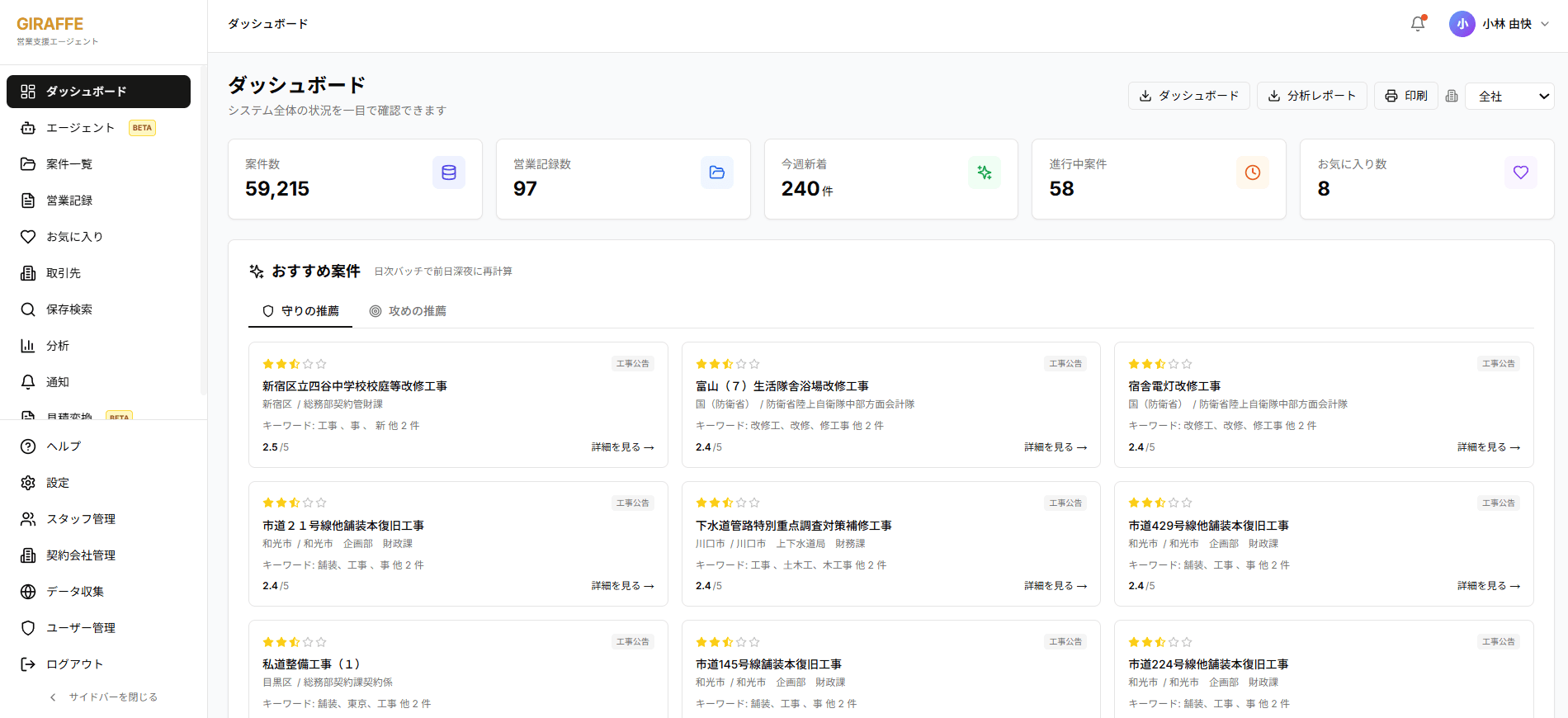Collapse sidebar via サイドバーを閉じる

click(x=103, y=697)
